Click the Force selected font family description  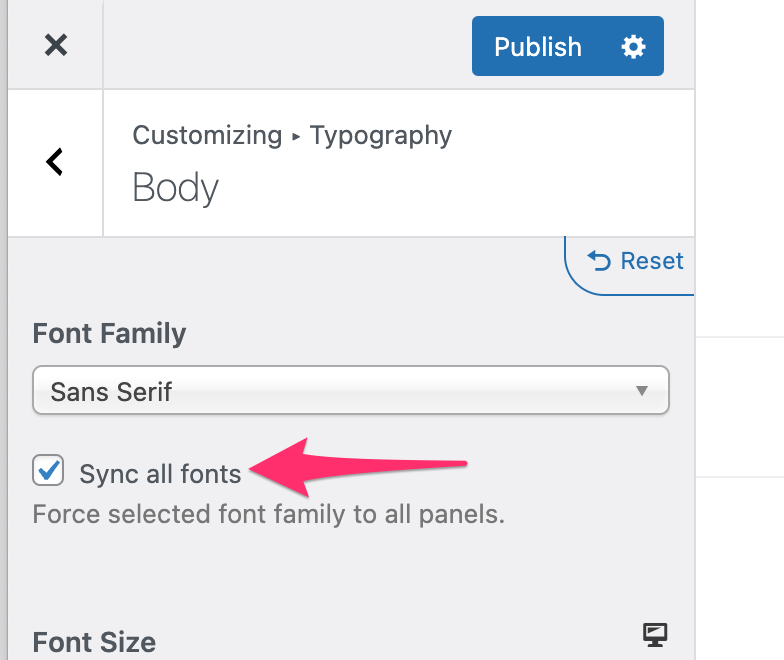pos(268,514)
